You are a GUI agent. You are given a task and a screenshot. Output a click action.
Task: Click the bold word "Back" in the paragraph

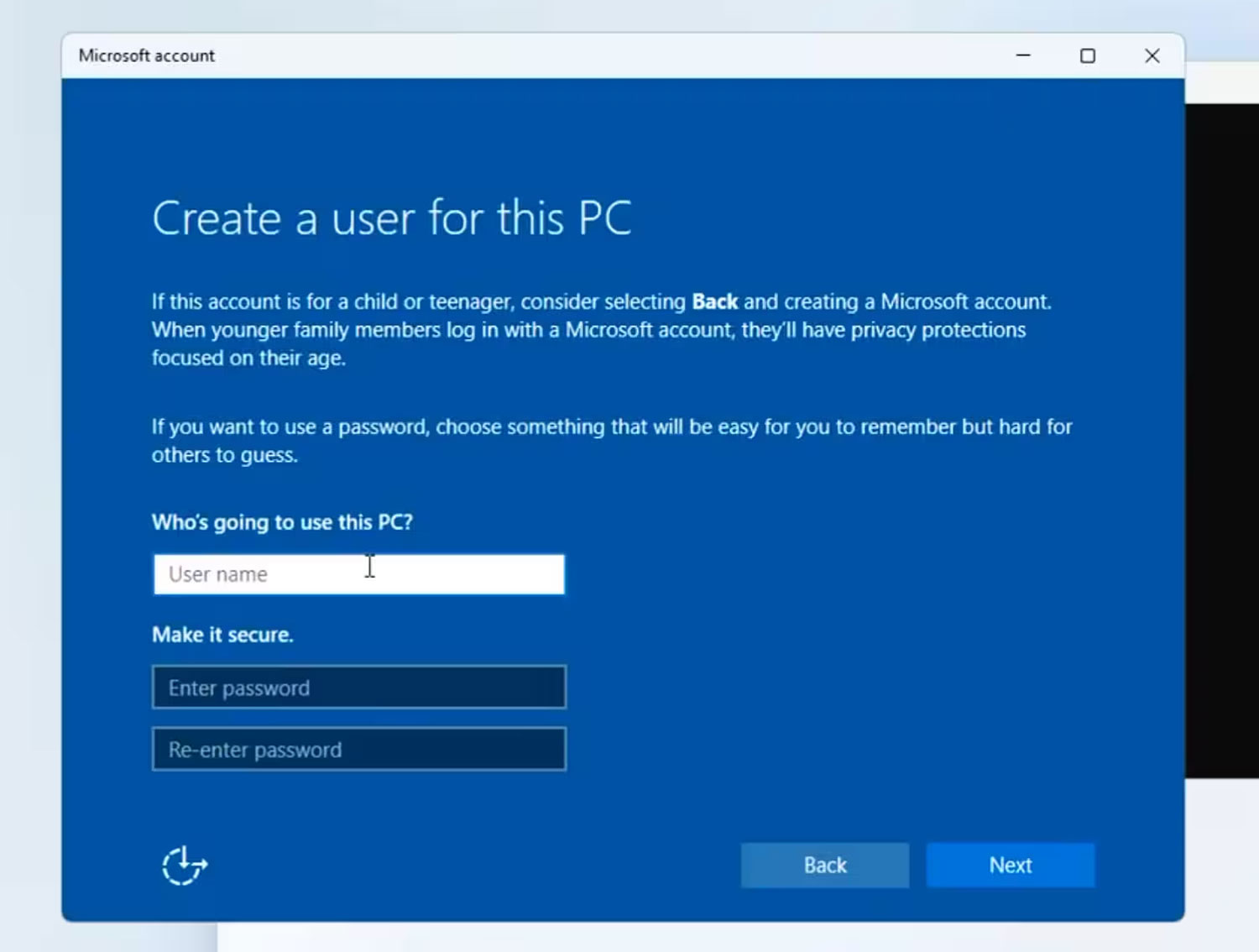tap(715, 301)
